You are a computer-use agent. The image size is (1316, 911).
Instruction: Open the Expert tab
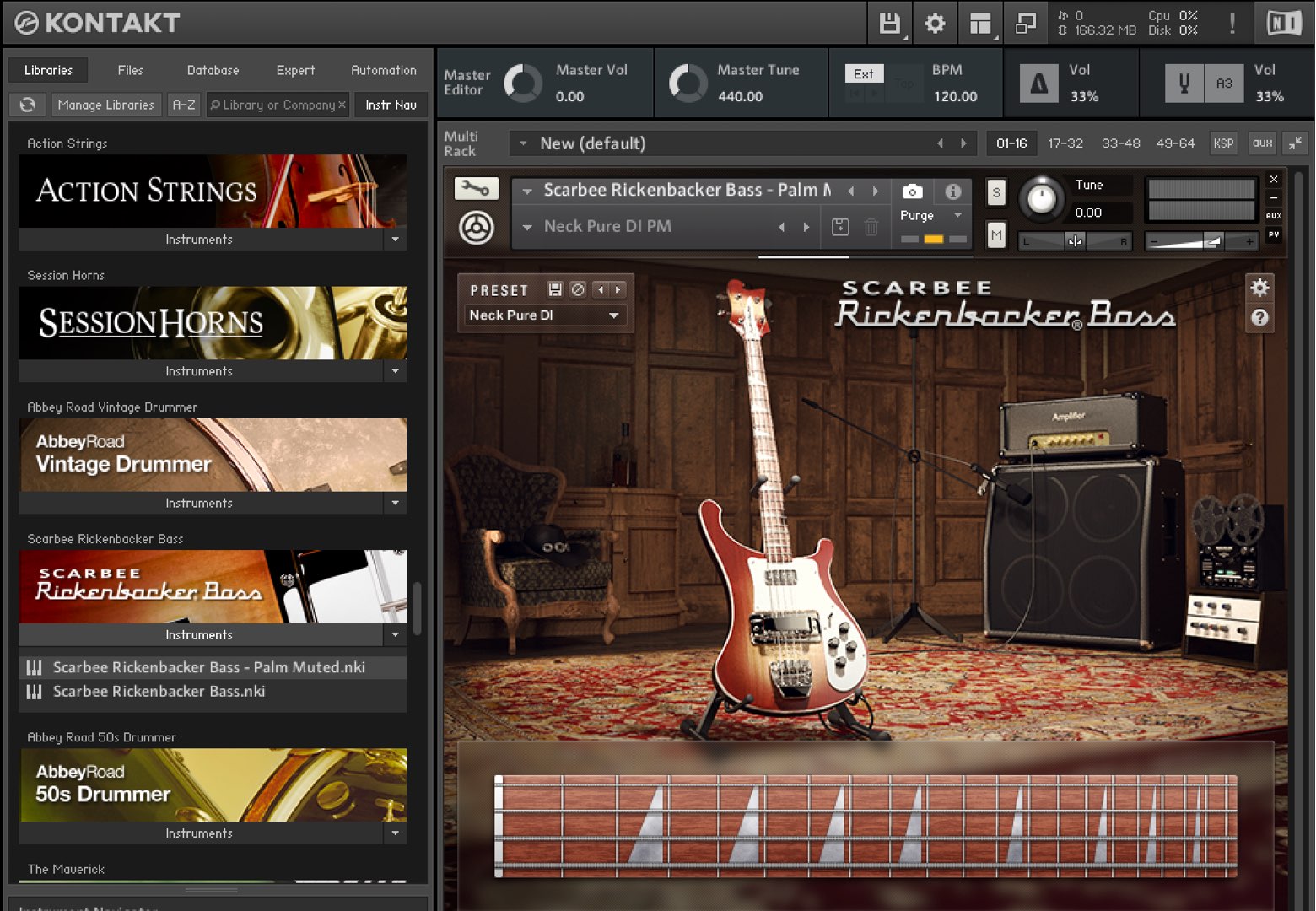[x=295, y=70]
